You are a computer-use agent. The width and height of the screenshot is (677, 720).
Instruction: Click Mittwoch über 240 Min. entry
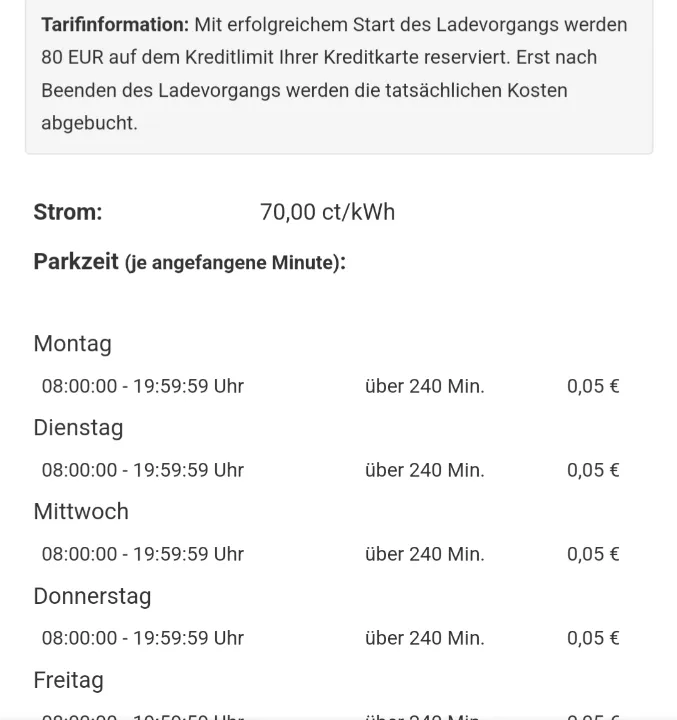pyautogui.click(x=425, y=554)
